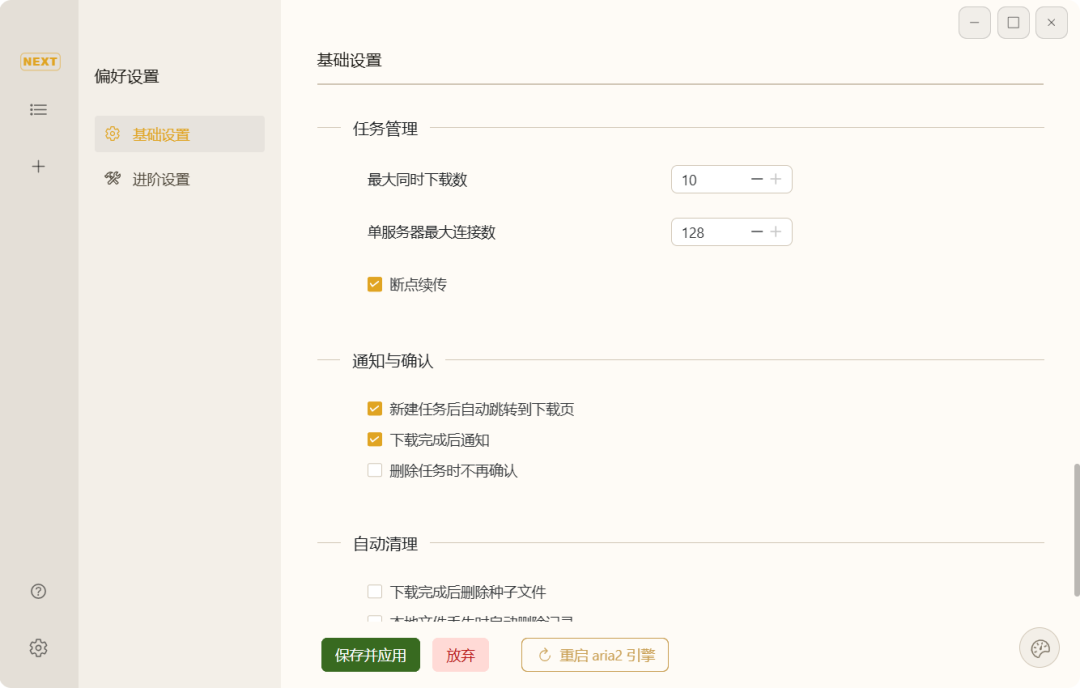
Task: Click the 保存并应用 button
Action: coord(370,656)
